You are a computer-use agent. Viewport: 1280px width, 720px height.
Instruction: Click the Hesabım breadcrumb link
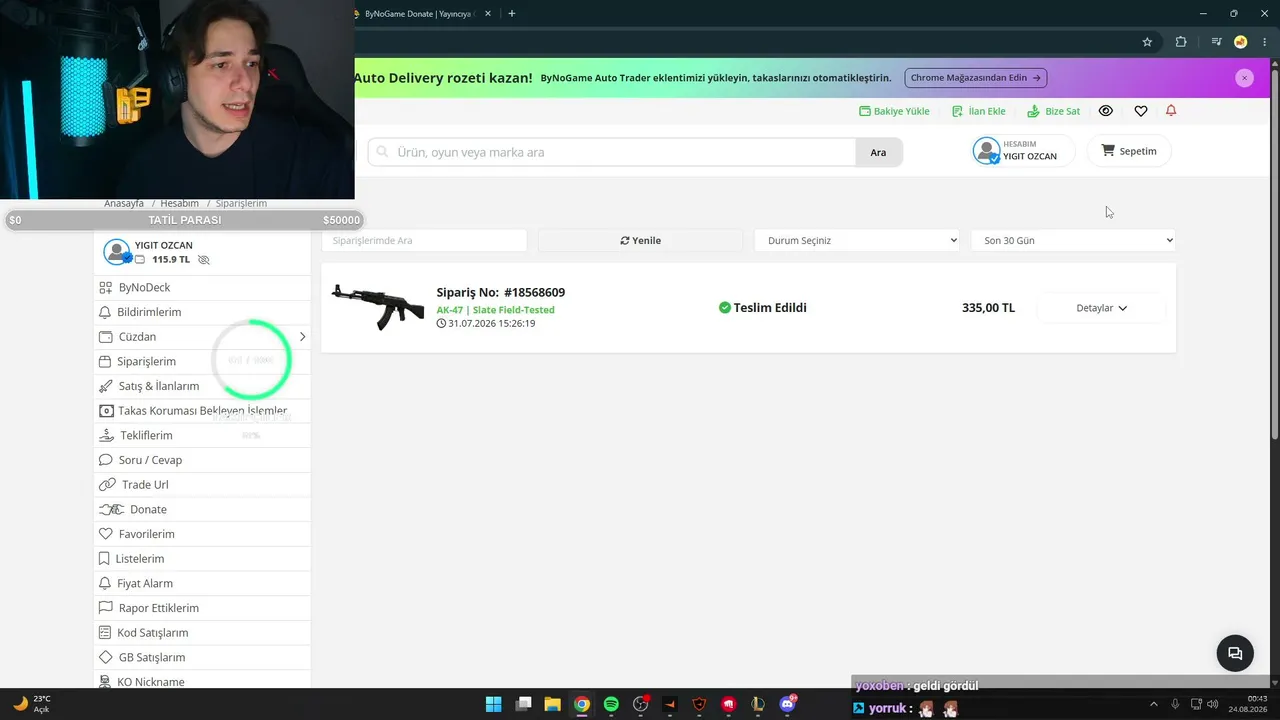pyautogui.click(x=179, y=203)
